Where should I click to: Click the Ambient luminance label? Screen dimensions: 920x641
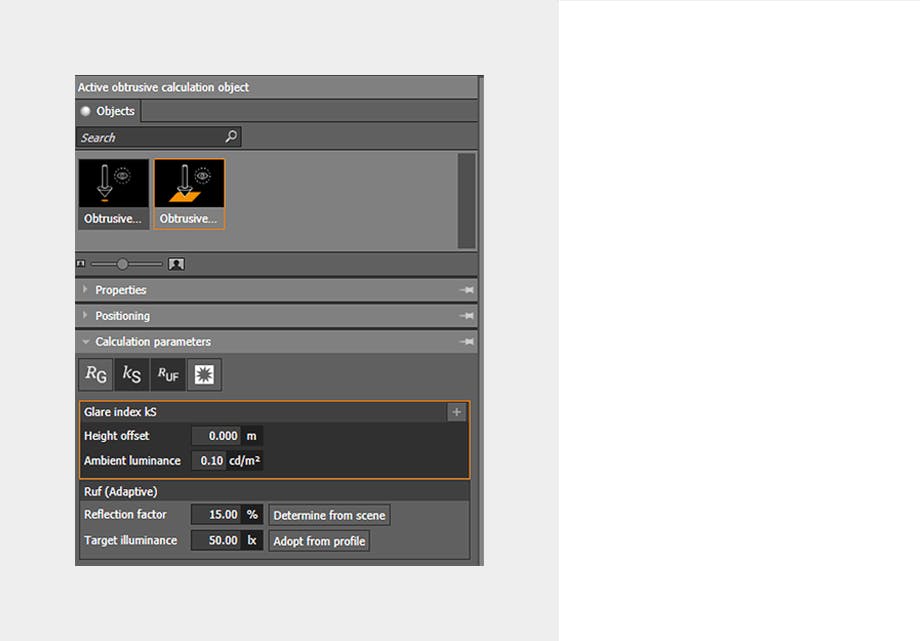[x=132, y=461]
